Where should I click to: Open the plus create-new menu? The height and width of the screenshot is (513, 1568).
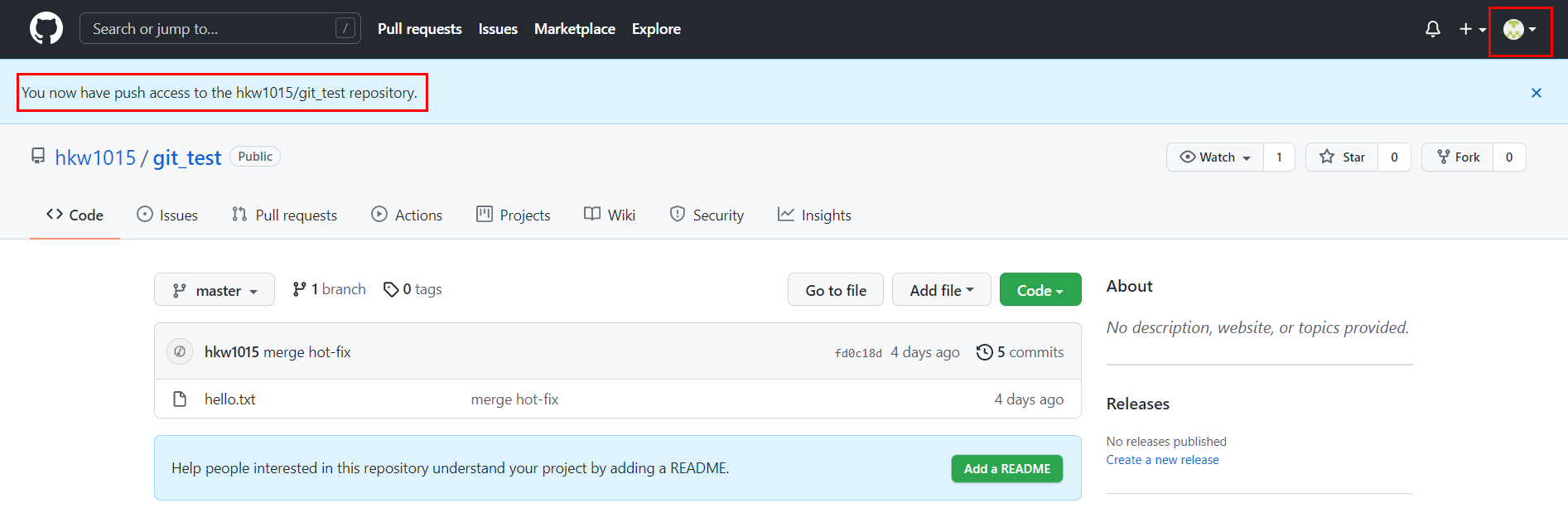coord(1472,29)
